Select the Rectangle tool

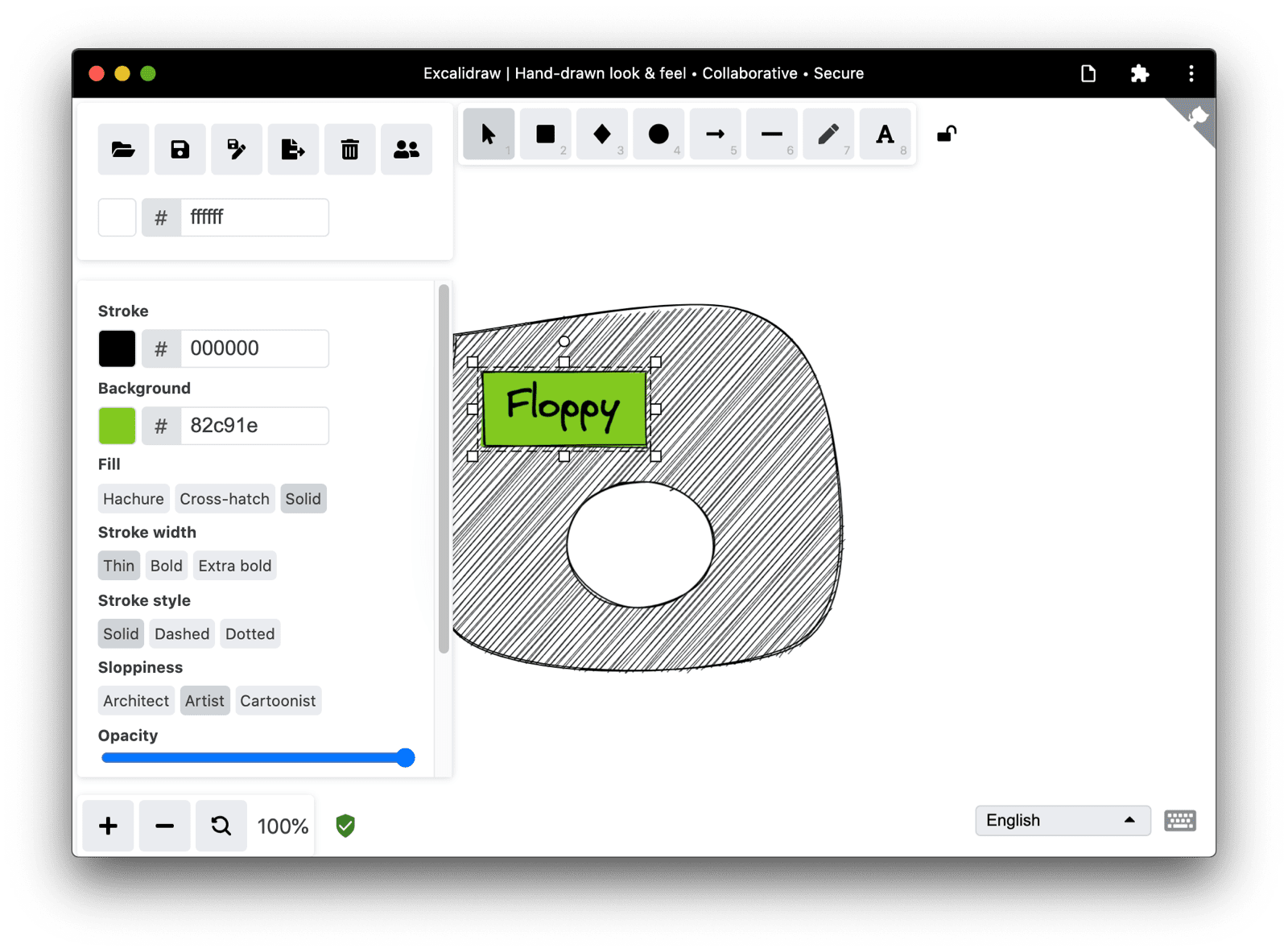(x=545, y=134)
